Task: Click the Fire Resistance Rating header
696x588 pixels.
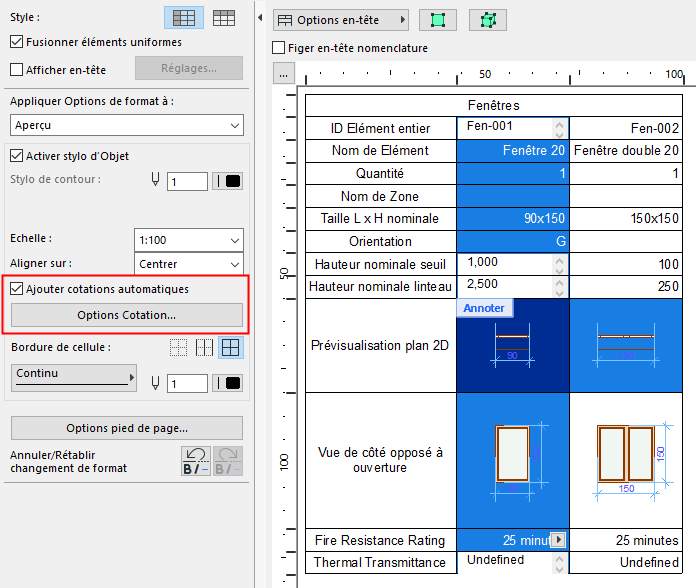Action: tap(381, 540)
